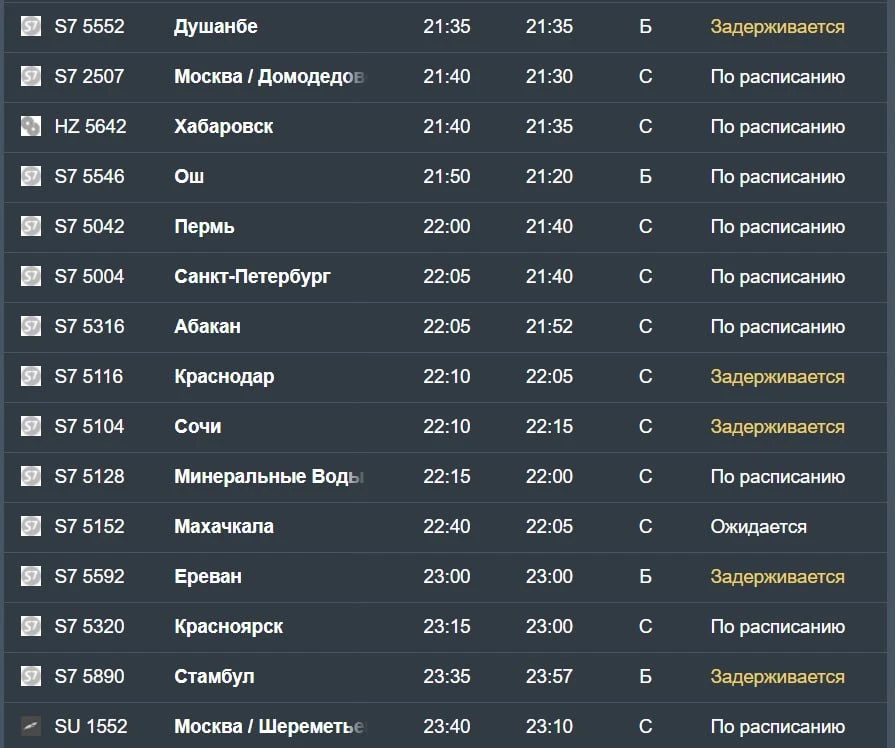Click the Ожидается status for Махачкала
Screen dimensions: 895x748
[759, 526]
